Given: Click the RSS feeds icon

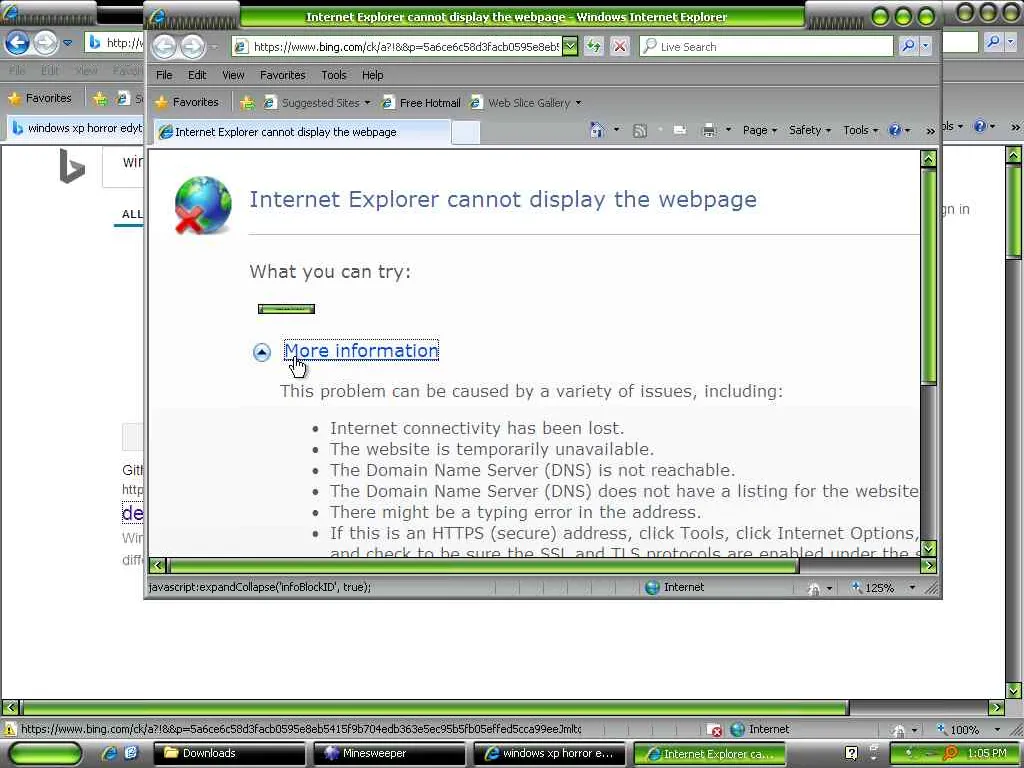Looking at the screenshot, I should click(x=640, y=131).
